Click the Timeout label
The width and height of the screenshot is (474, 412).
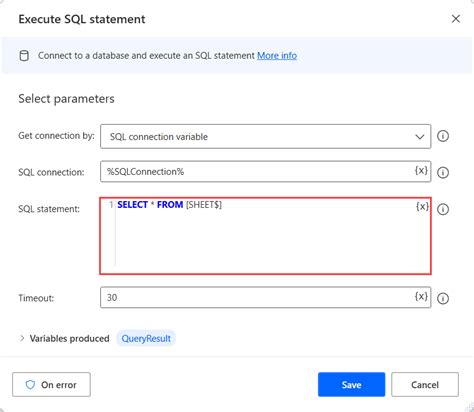(x=36, y=298)
